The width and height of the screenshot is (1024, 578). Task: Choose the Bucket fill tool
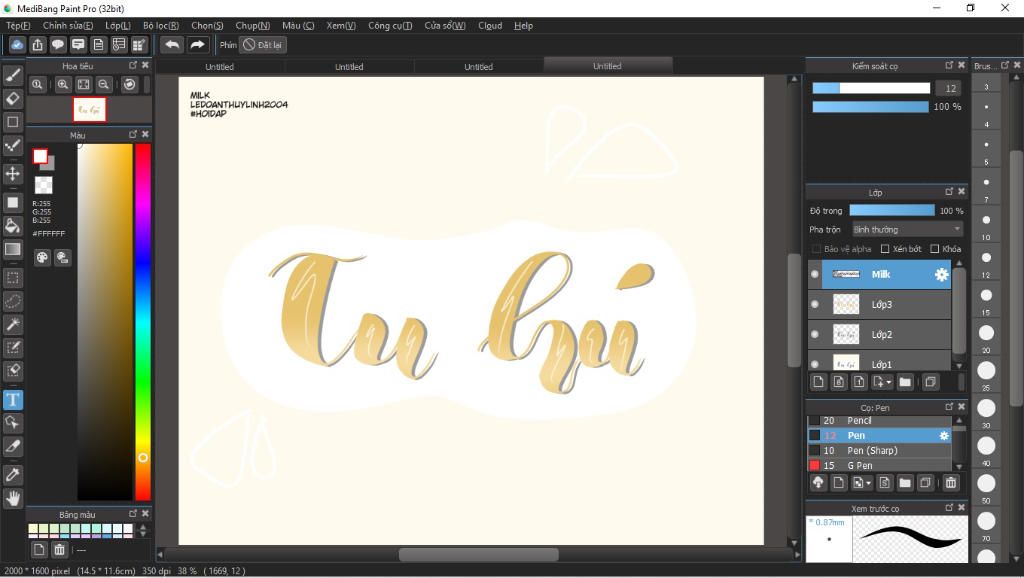(12, 226)
